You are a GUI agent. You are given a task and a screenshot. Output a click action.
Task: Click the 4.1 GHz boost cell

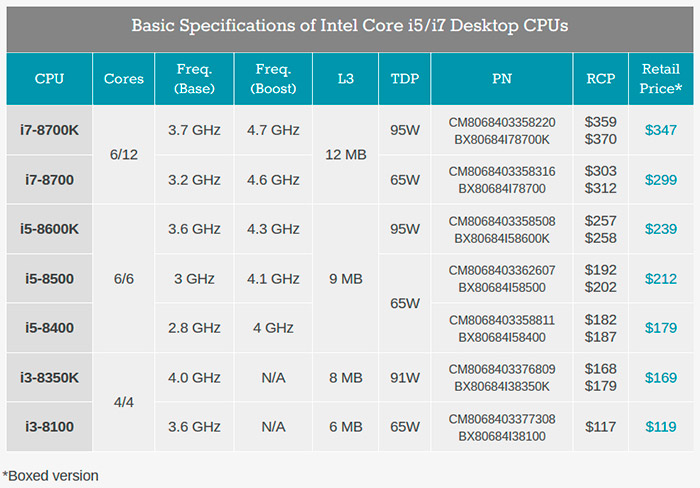click(273, 279)
